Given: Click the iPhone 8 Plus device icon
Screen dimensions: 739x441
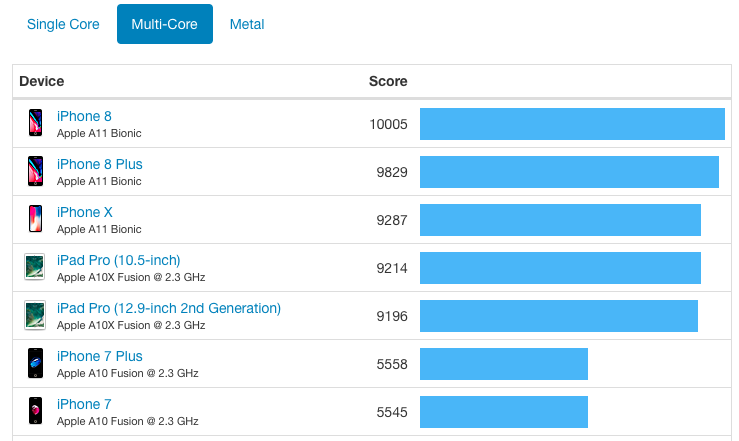Looking at the screenshot, I should 36,171.
